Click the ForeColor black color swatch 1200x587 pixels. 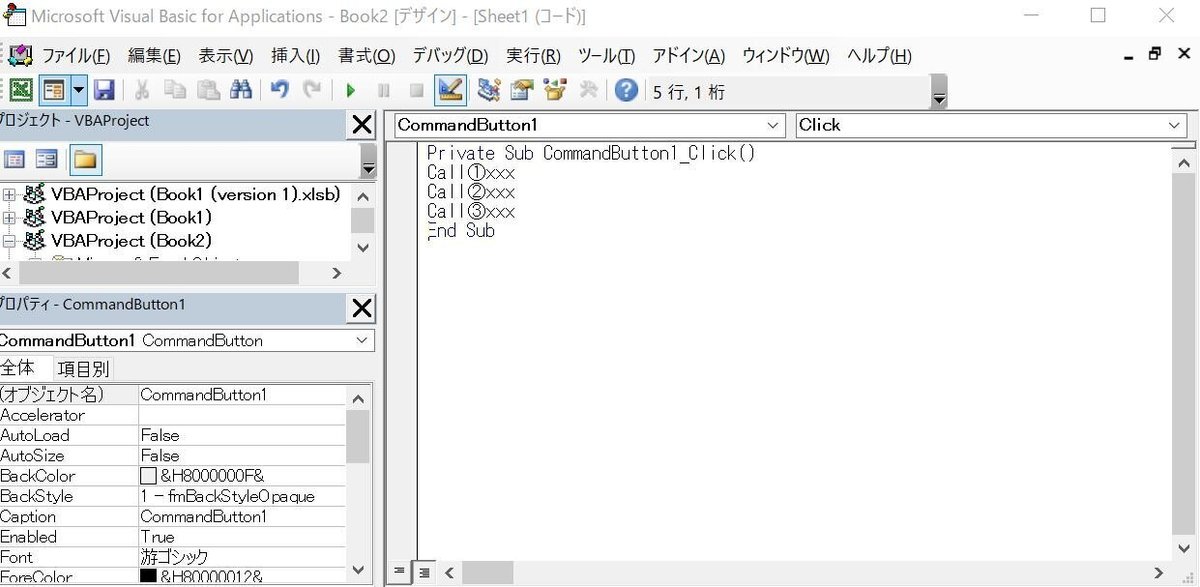coord(148,576)
